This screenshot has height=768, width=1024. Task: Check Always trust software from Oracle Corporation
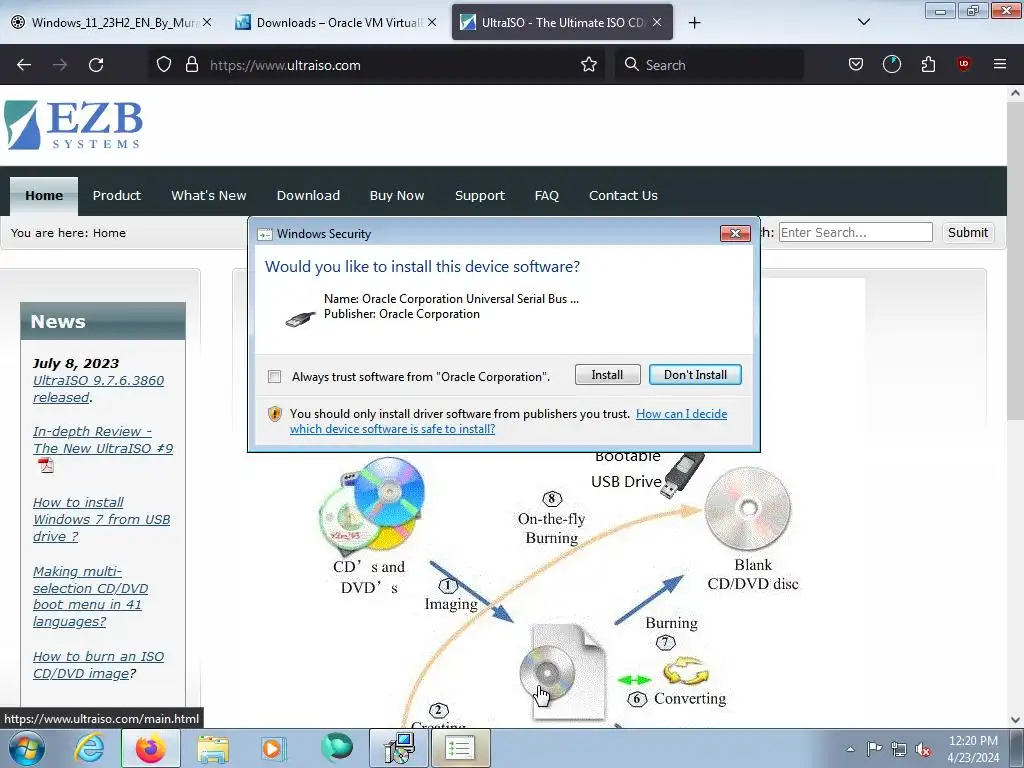(275, 376)
